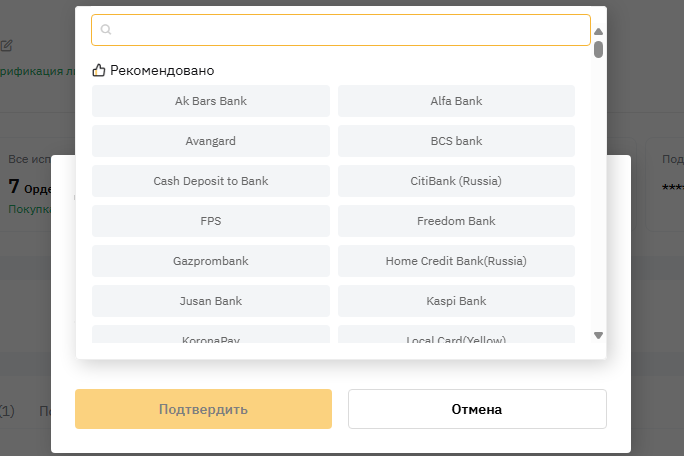Select Cash Deposit to Bank
This screenshot has width=684, height=456.
click(211, 181)
